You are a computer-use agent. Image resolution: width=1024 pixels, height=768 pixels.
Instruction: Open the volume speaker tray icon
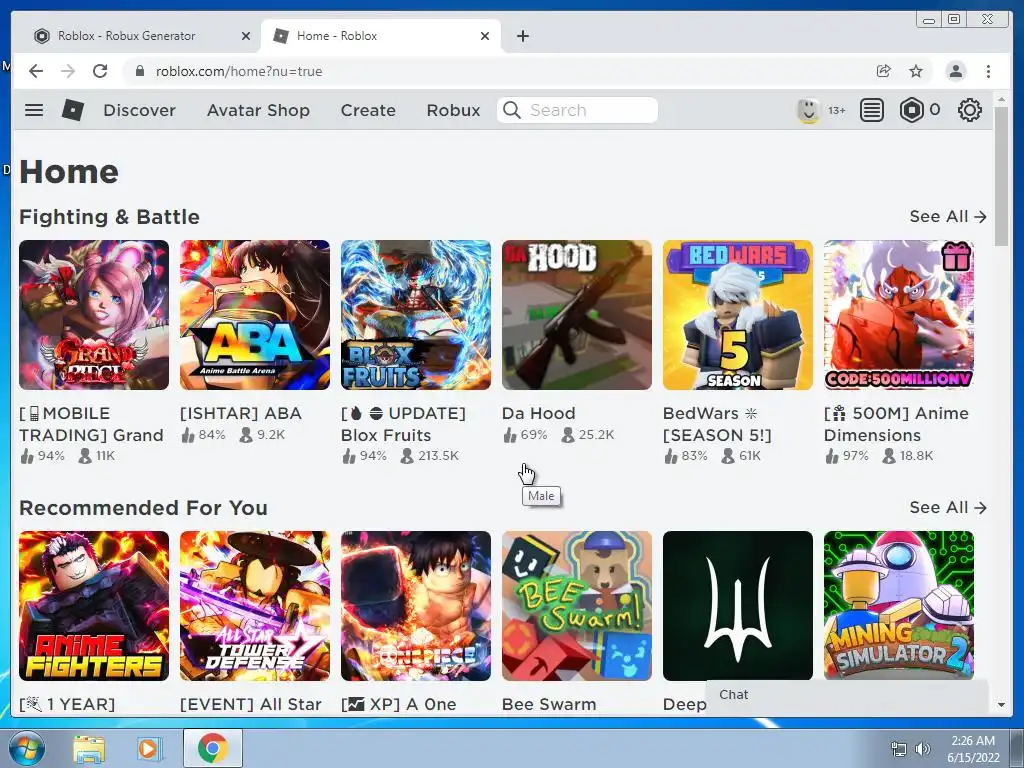coord(922,749)
